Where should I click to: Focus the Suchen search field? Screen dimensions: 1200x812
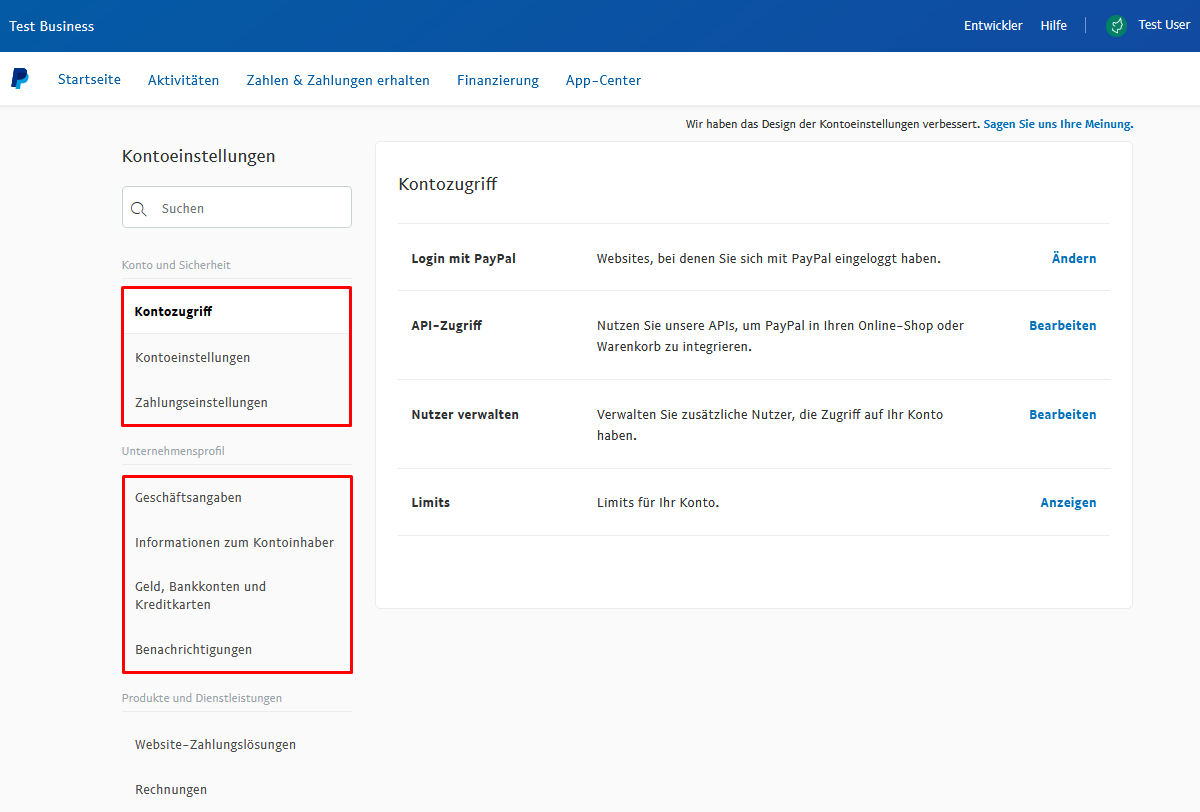[x=237, y=208]
